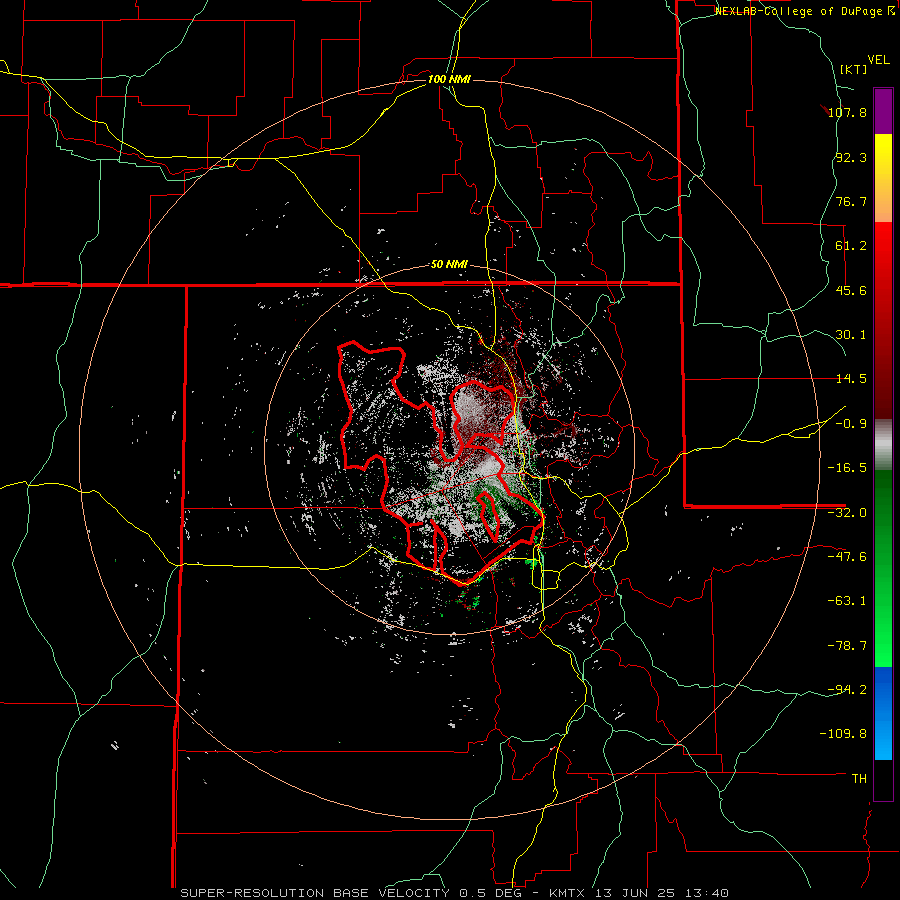This screenshot has height=900, width=900.
Task: Click the 14.5 velocity legend value
Action: click(851, 379)
